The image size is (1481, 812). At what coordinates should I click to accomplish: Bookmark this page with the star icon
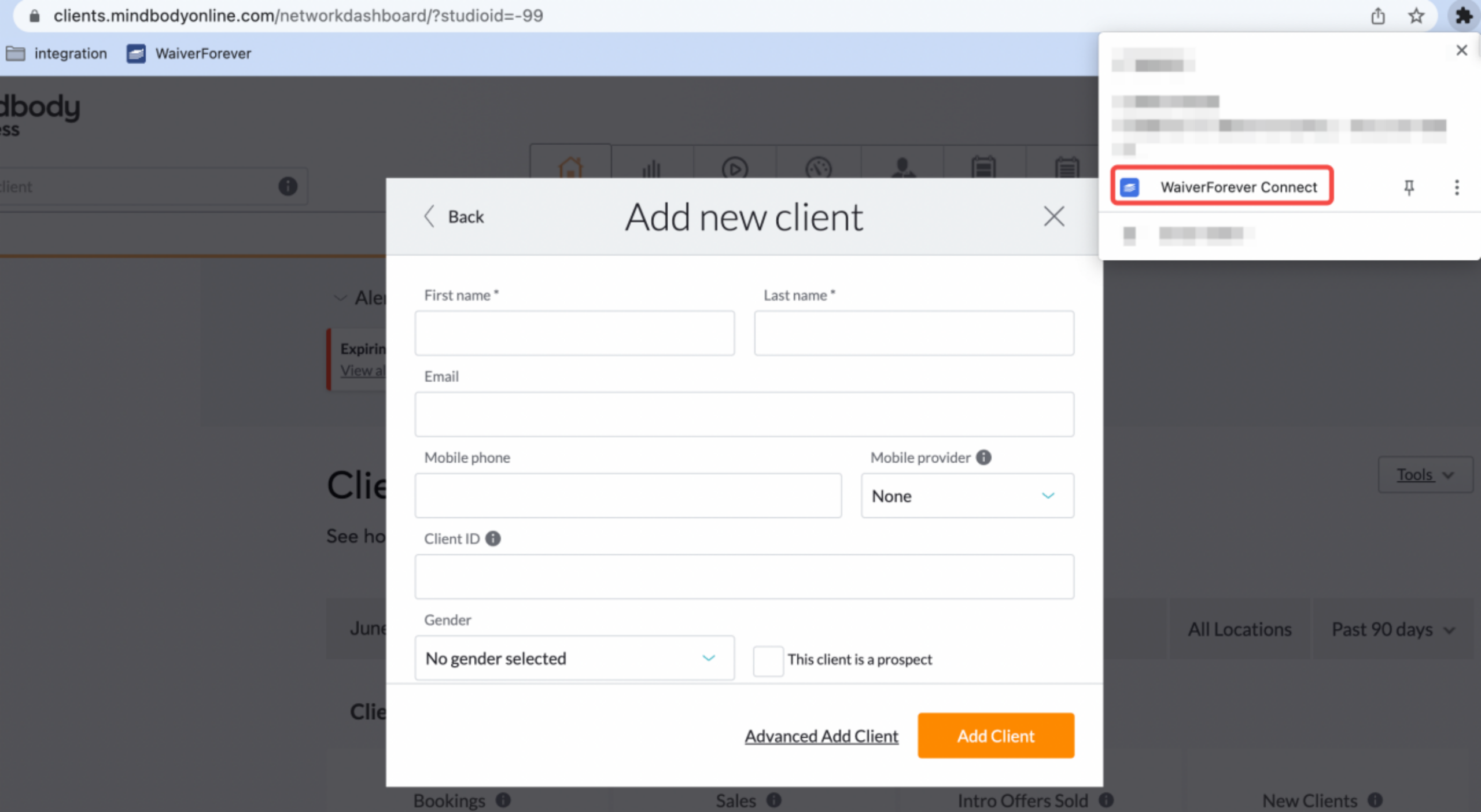[1416, 16]
